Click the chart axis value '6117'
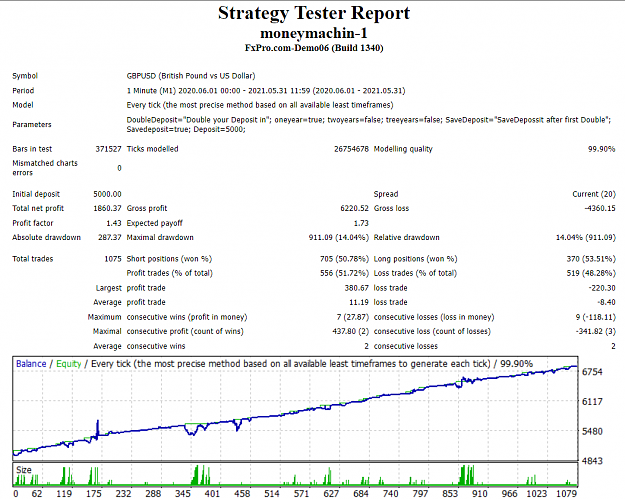This screenshot has width=625, height=499. 592,402
